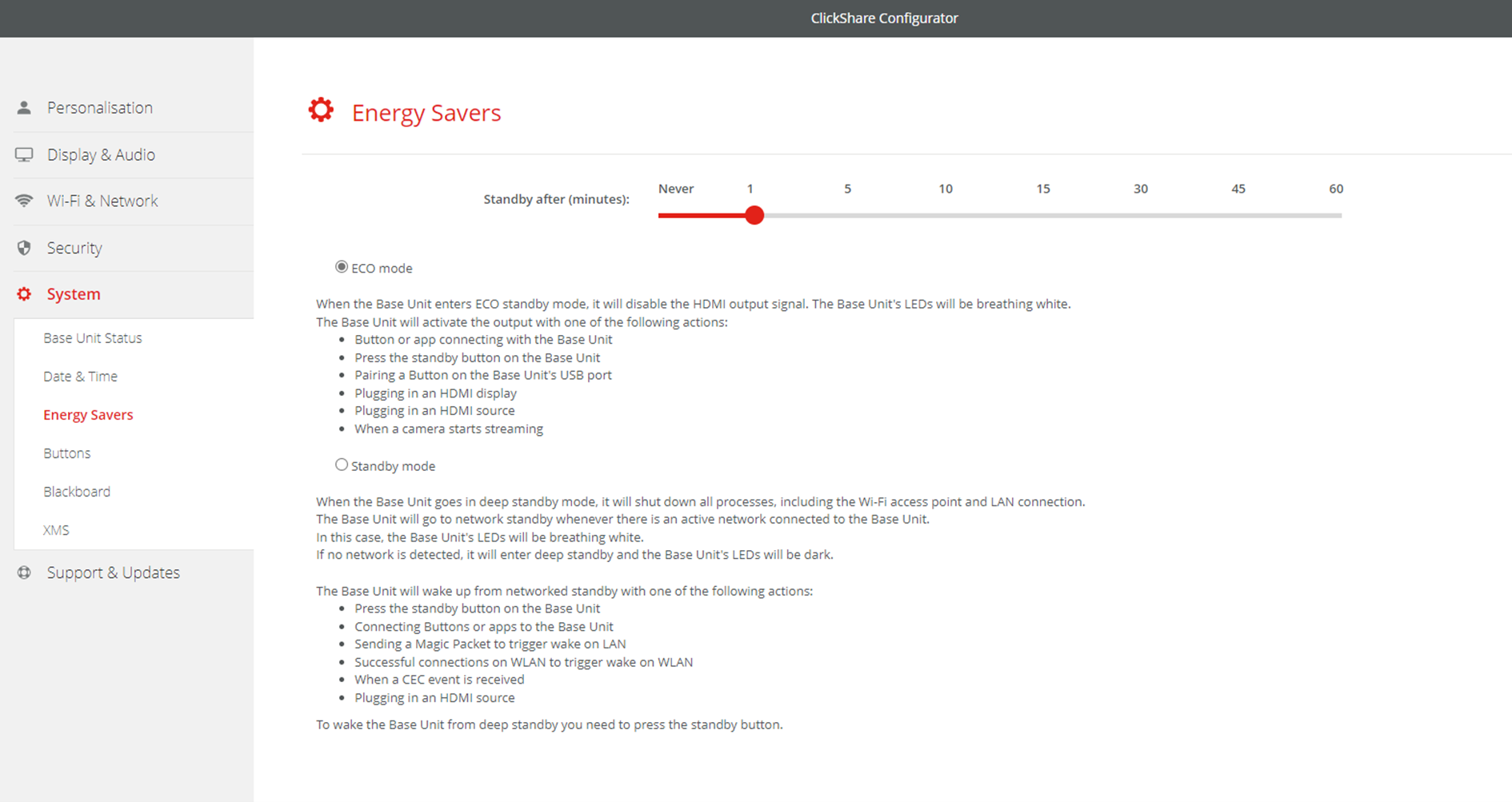Click the ClickShare Configurator title text
This screenshot has height=802, width=1512.
884,18
